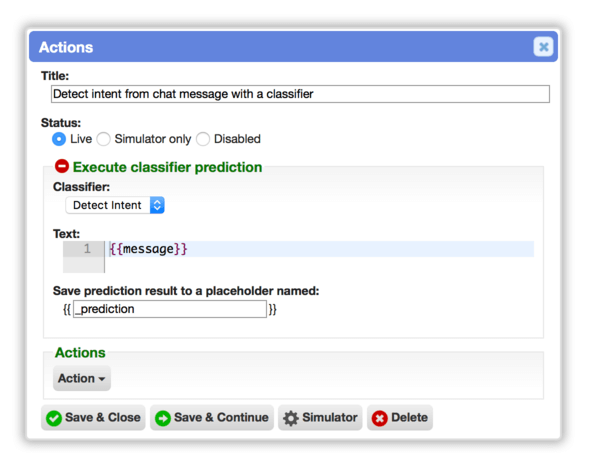Select the Simulator only radio button
Screen dimensions: 595x464
[x=103, y=139]
